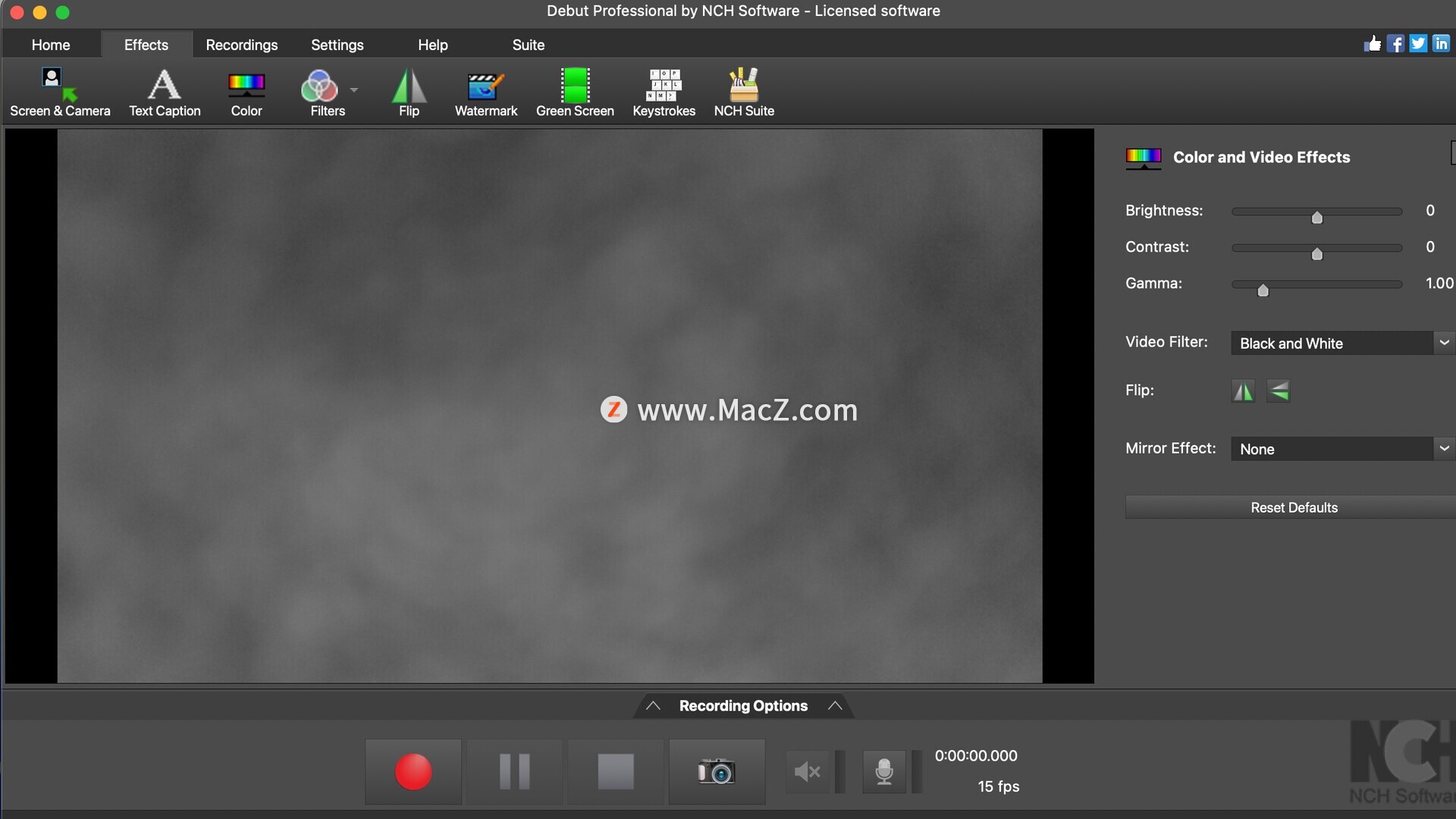Open Screen & Camera effect
The height and width of the screenshot is (819, 1456).
pyautogui.click(x=60, y=93)
